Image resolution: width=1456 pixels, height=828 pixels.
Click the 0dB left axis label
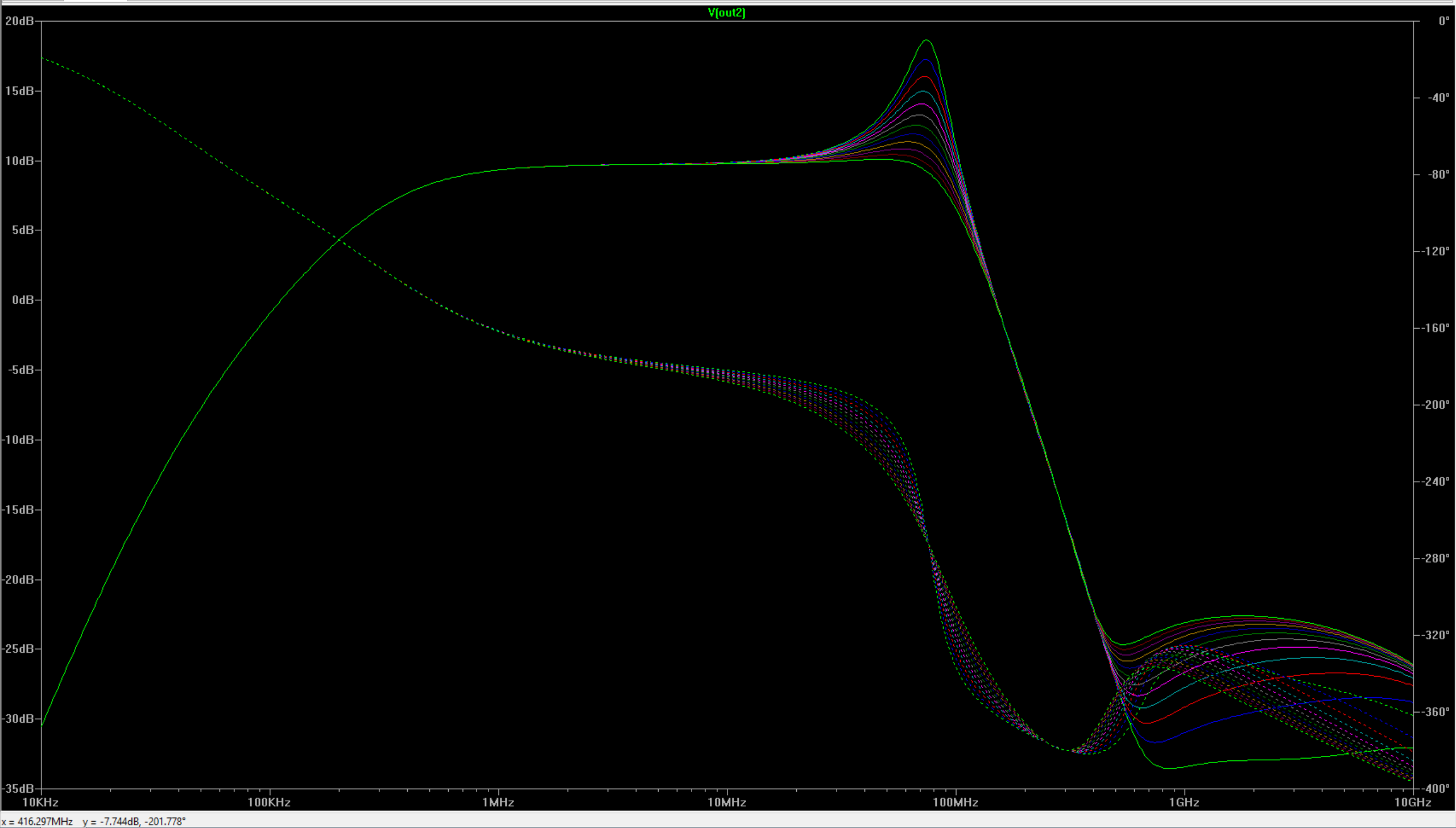23,300
